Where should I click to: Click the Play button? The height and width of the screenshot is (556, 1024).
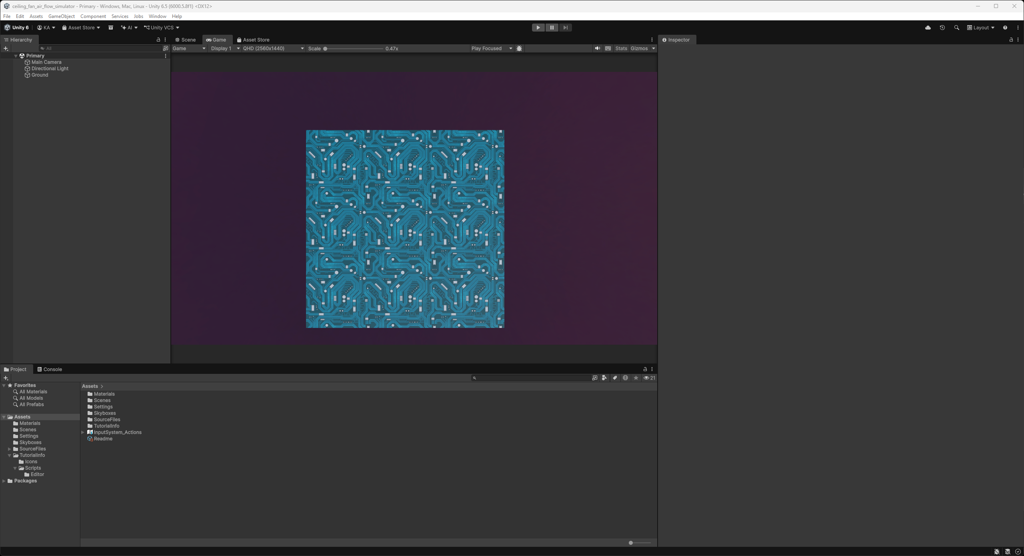[x=537, y=27]
